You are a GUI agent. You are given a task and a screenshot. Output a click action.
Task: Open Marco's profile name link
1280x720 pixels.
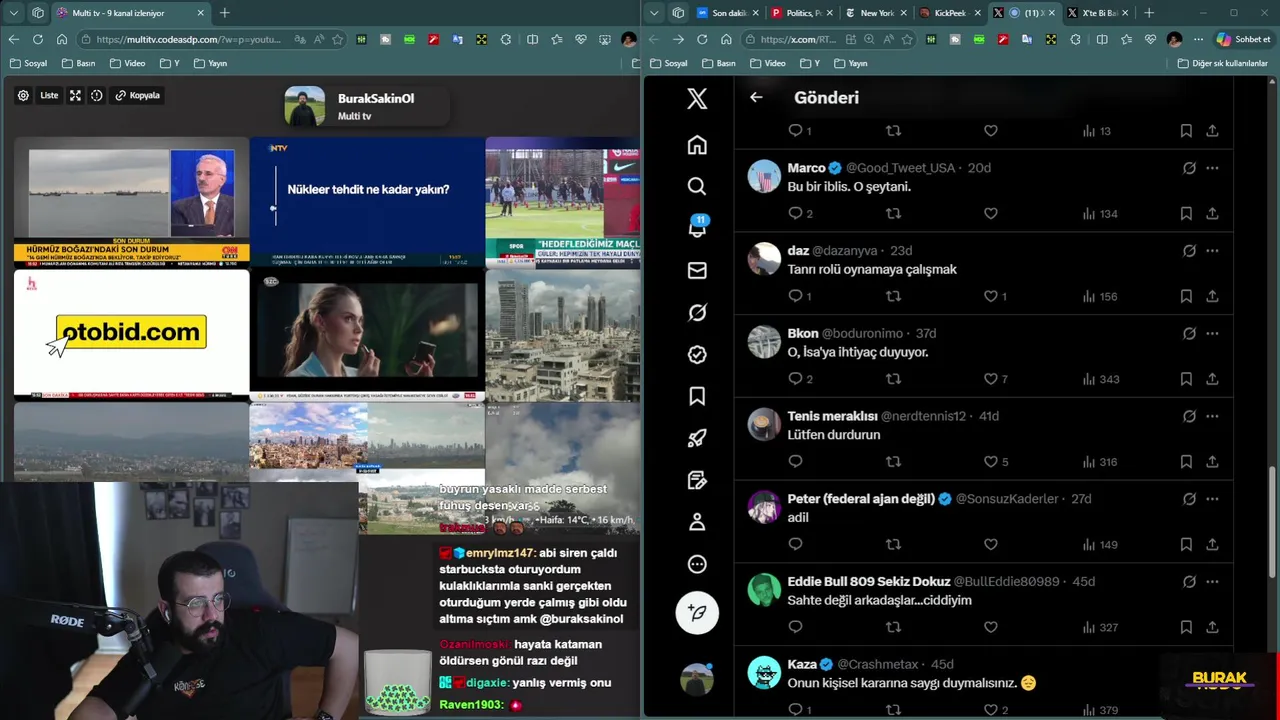pos(806,168)
